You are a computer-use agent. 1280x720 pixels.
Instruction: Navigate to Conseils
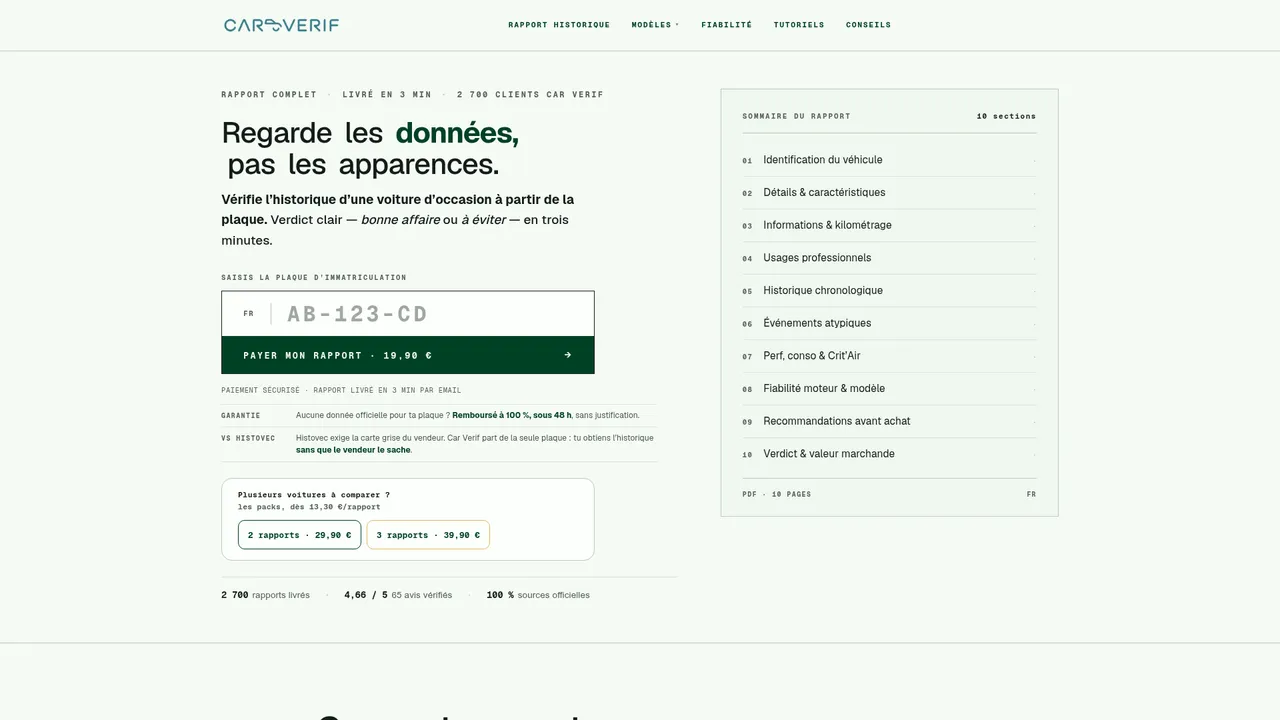point(868,25)
